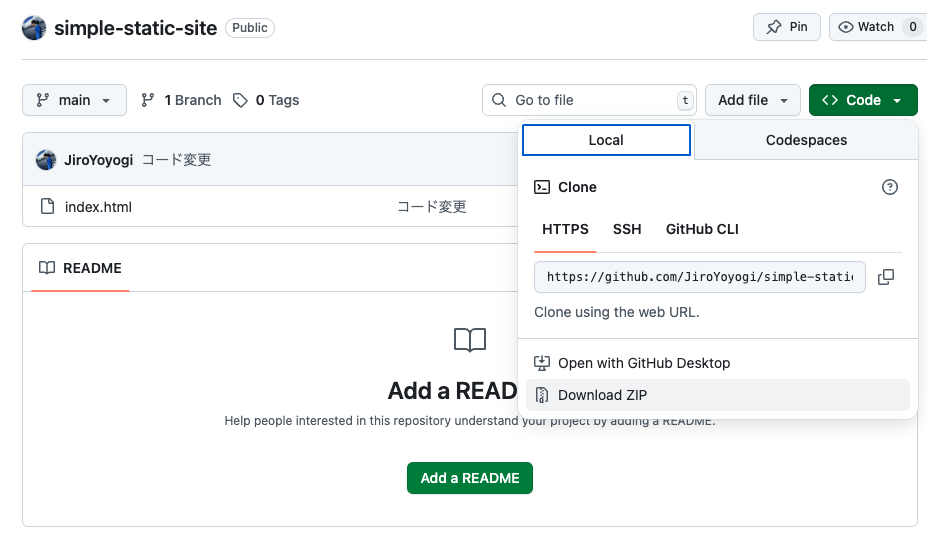The image size is (927, 545).
Task: Open the commit message link in index.html row
Action: [432, 207]
